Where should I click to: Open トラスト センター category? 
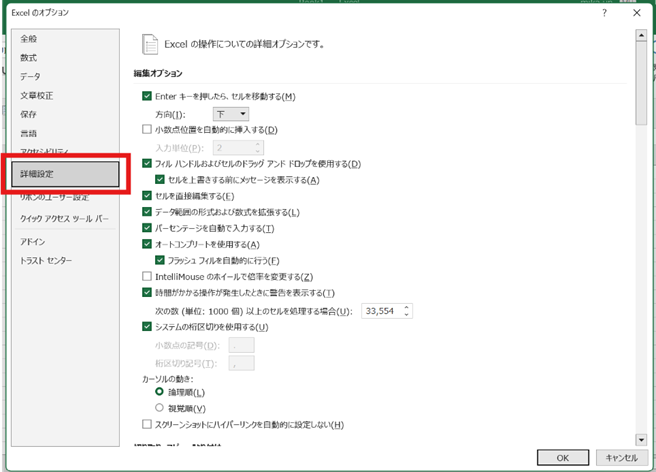click(x=47, y=260)
